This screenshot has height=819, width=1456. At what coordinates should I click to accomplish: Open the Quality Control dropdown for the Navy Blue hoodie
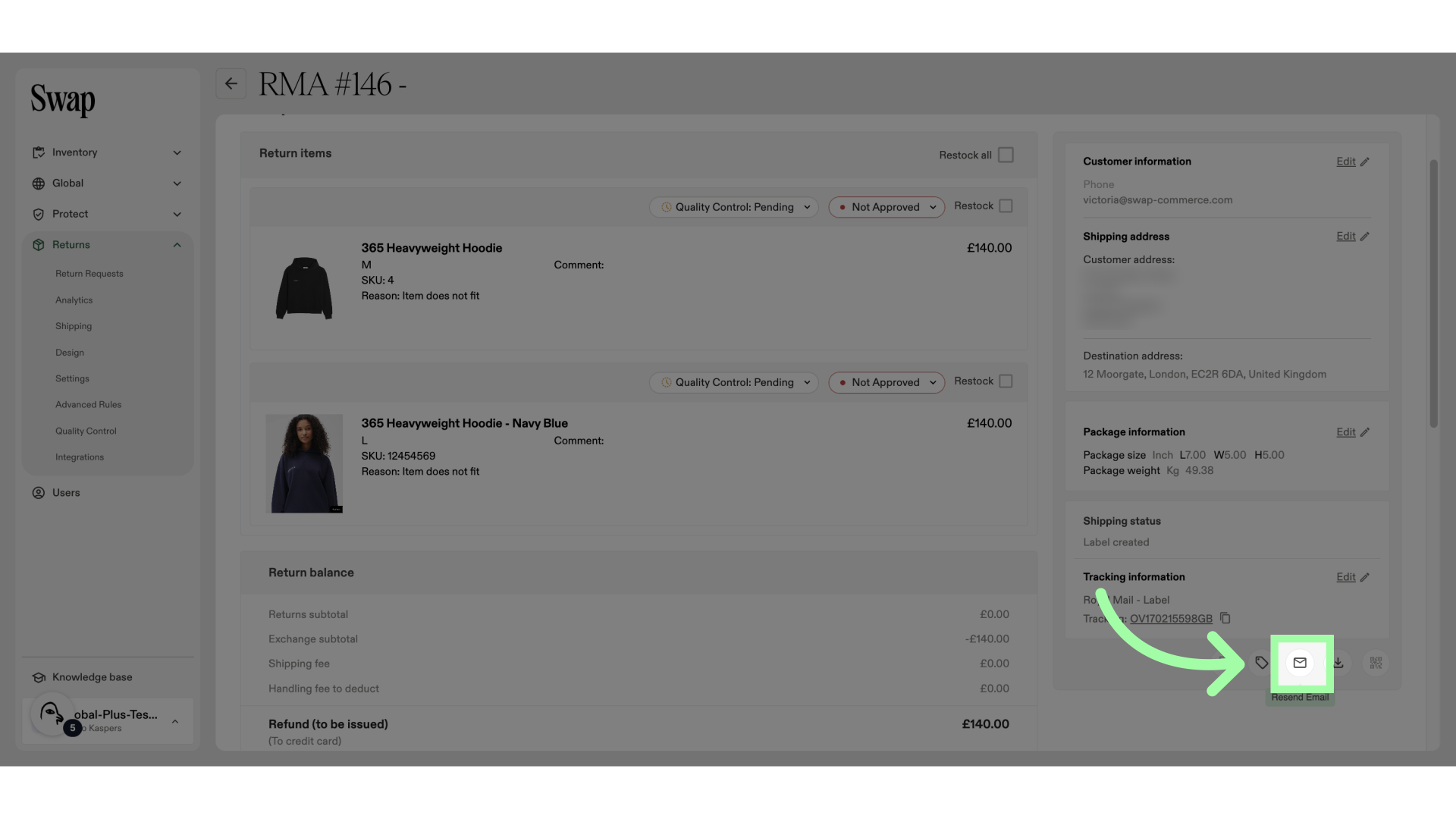(x=734, y=382)
